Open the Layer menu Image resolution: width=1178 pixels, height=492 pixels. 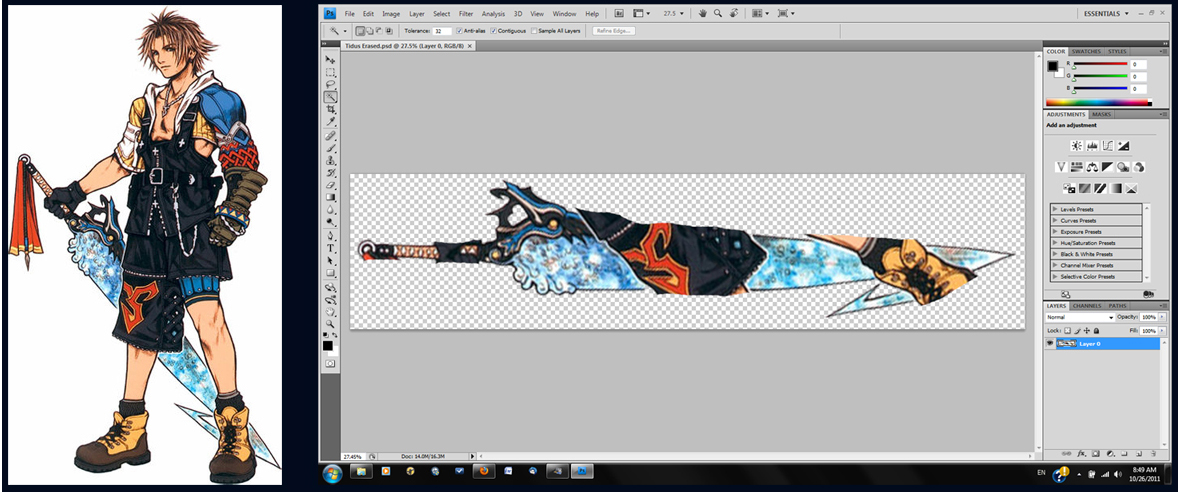pos(416,14)
